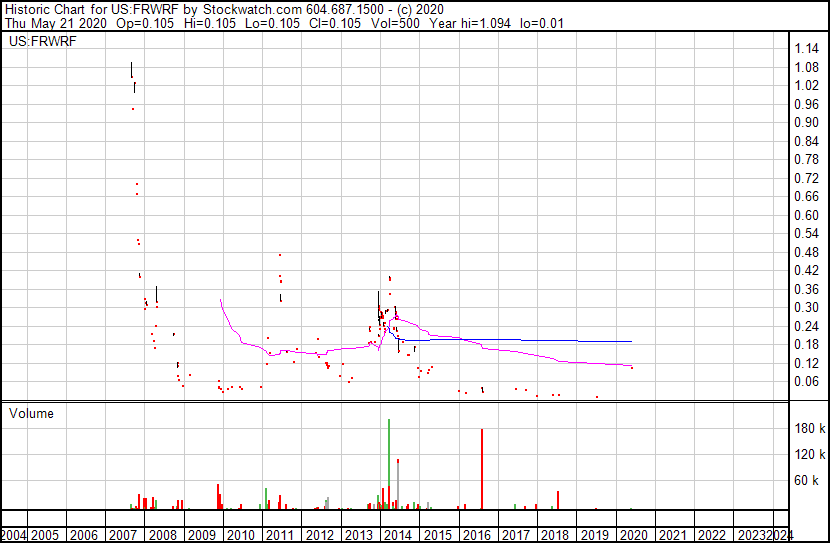Click the 2016 year label

pos(477,535)
